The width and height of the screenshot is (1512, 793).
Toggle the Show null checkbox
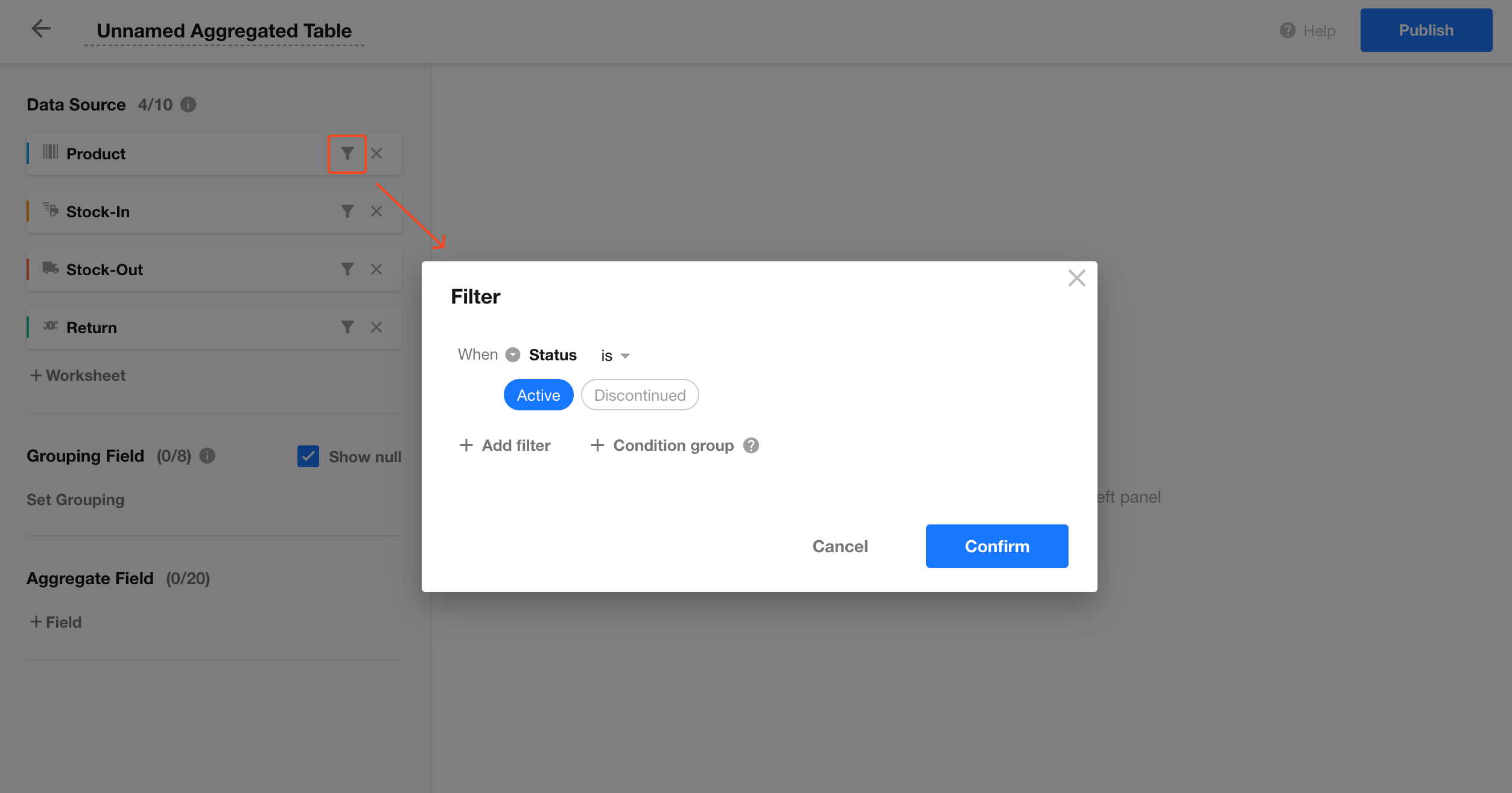click(308, 456)
